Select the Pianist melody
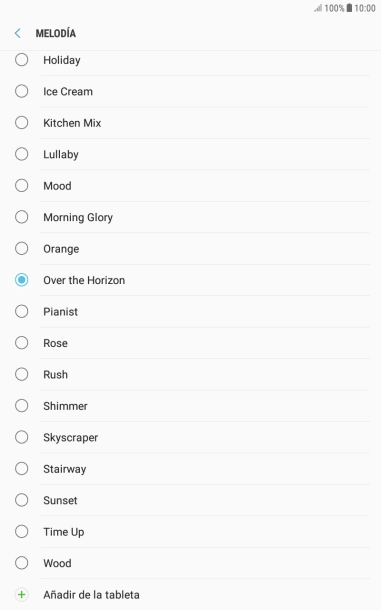The image size is (381, 610). pos(190,312)
